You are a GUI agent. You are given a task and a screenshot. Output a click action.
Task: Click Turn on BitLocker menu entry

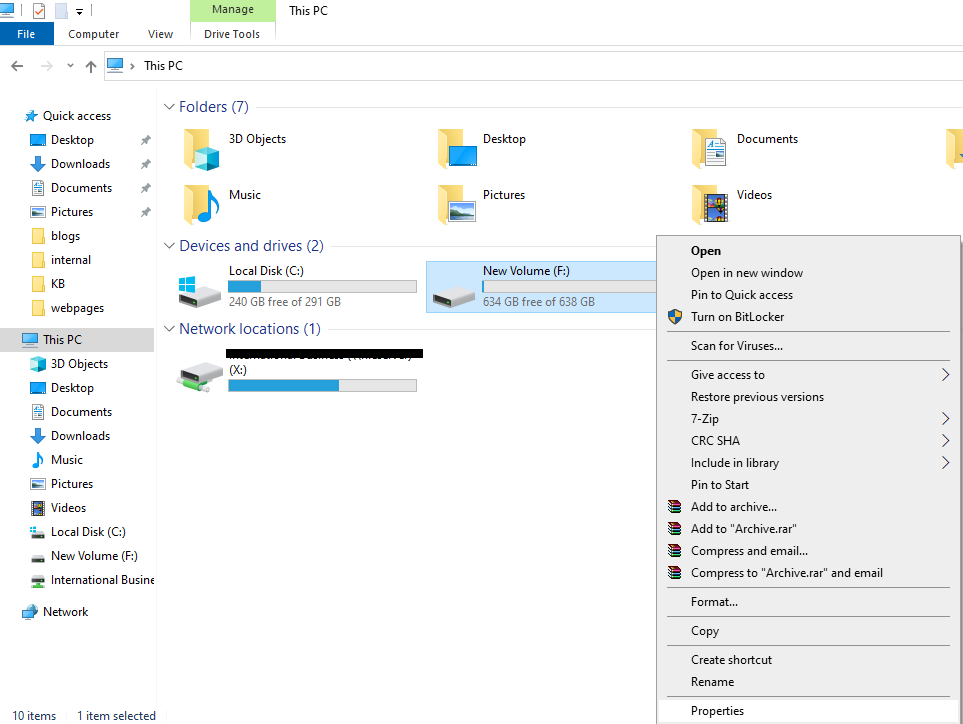point(737,317)
